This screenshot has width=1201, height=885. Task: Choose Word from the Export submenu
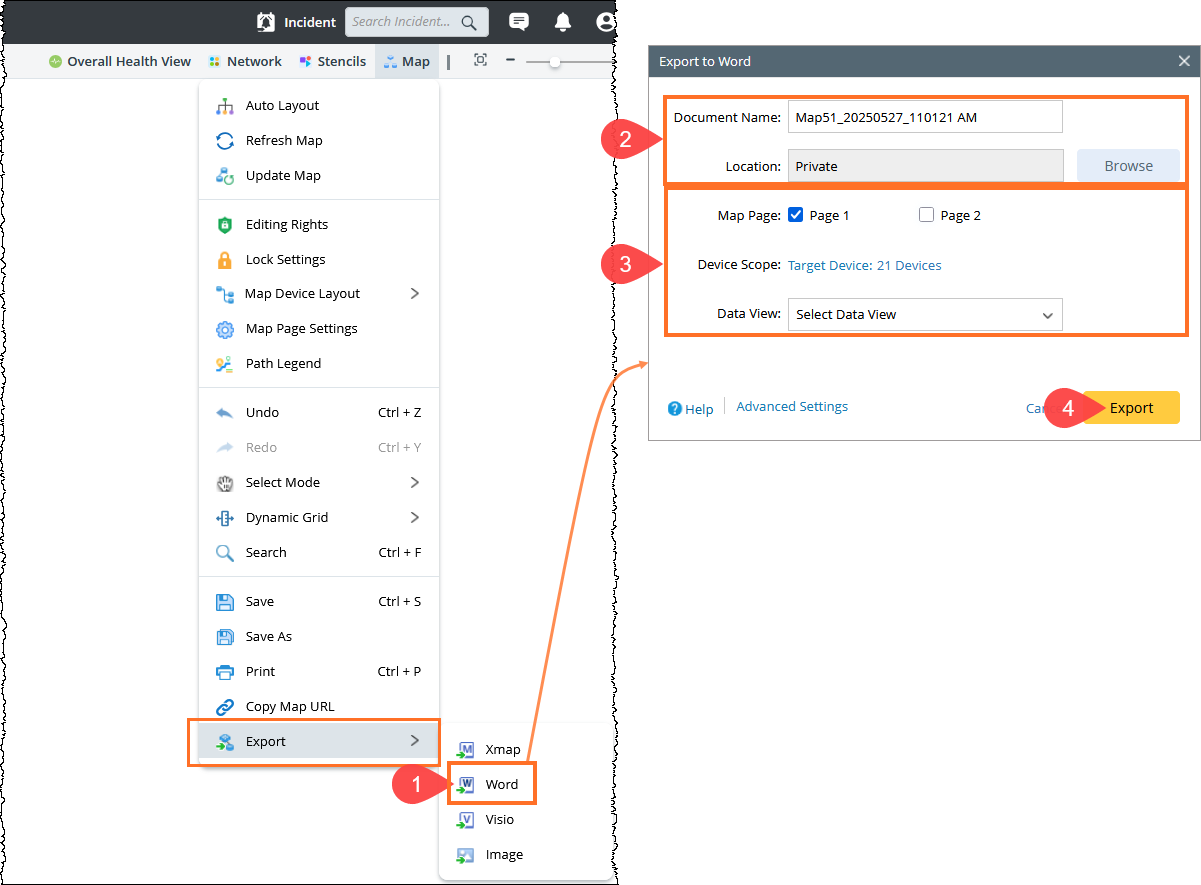(501, 784)
